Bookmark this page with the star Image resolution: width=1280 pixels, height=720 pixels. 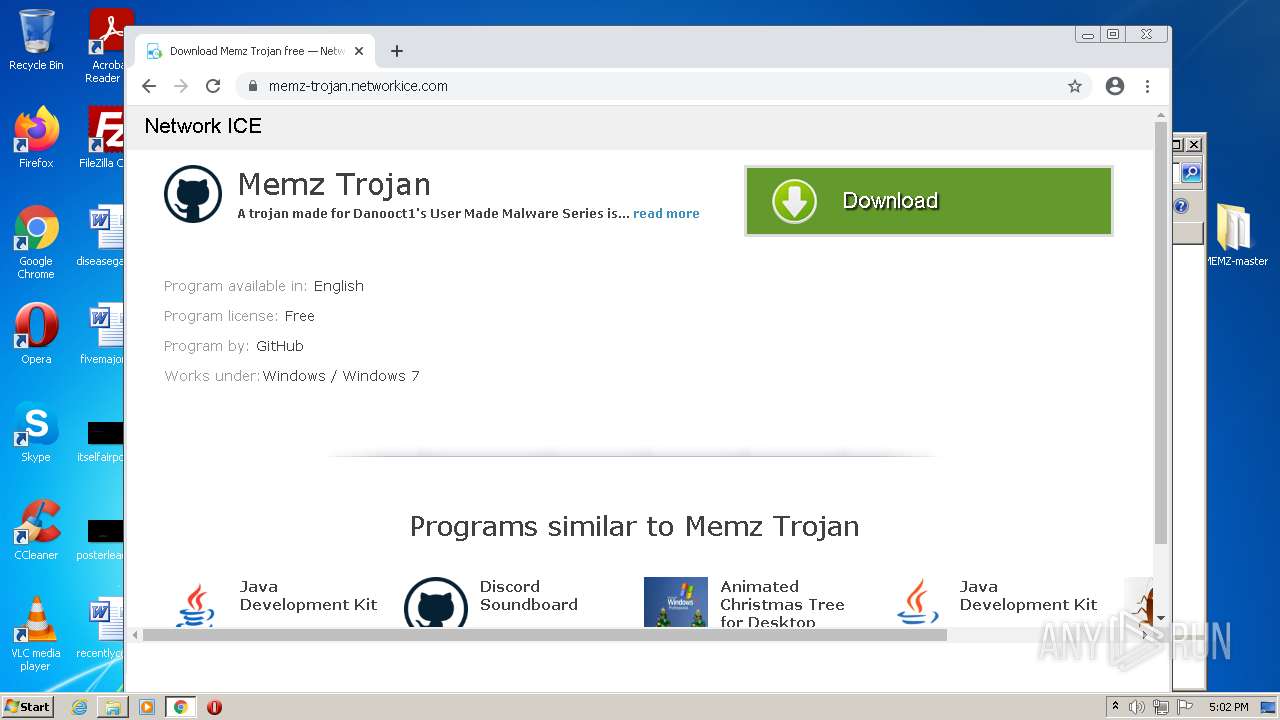(1075, 86)
